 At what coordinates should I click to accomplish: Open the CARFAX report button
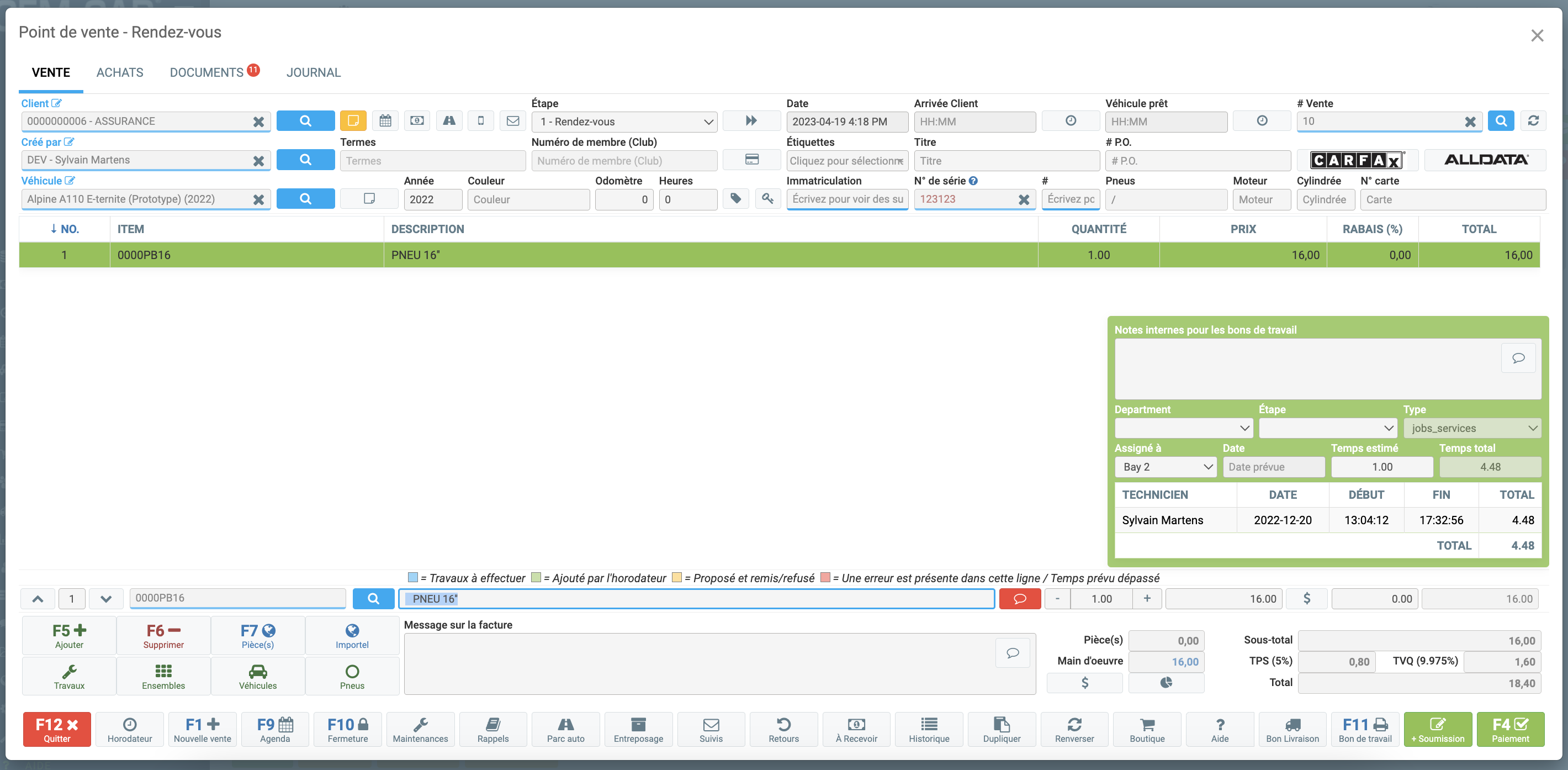click(x=1357, y=160)
